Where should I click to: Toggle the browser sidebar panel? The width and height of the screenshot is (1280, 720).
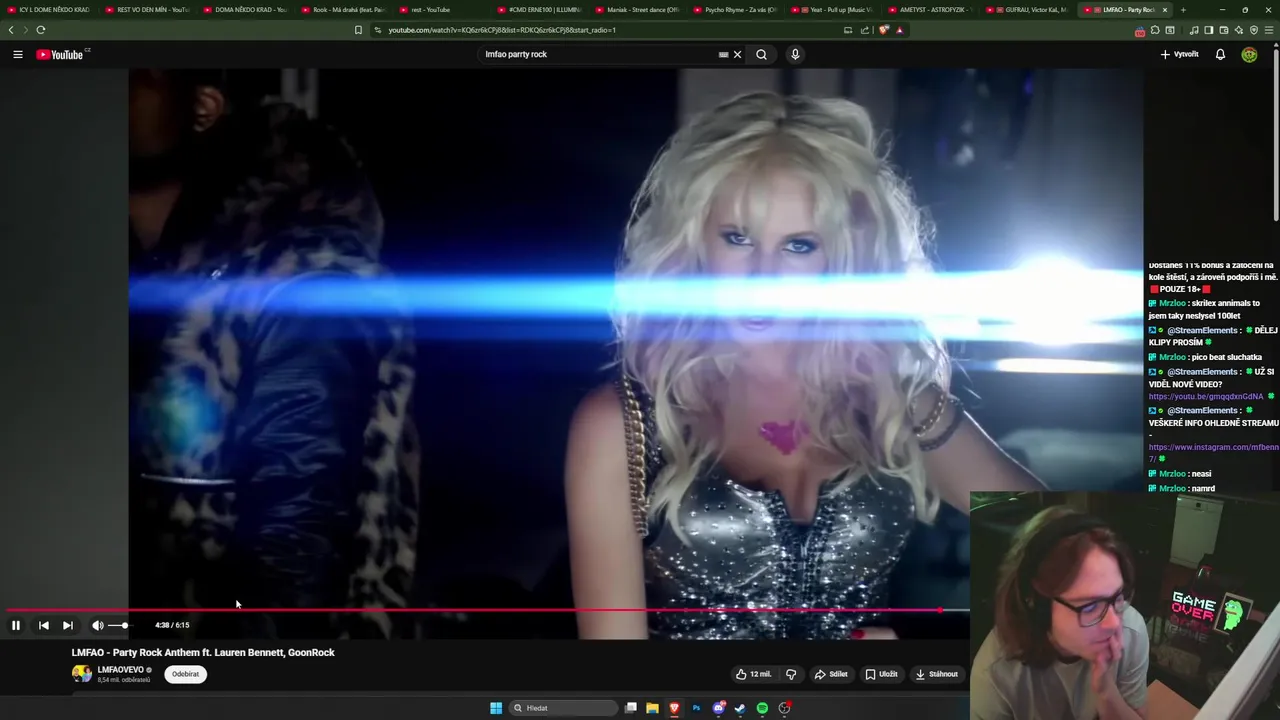pyautogui.click(x=1209, y=30)
